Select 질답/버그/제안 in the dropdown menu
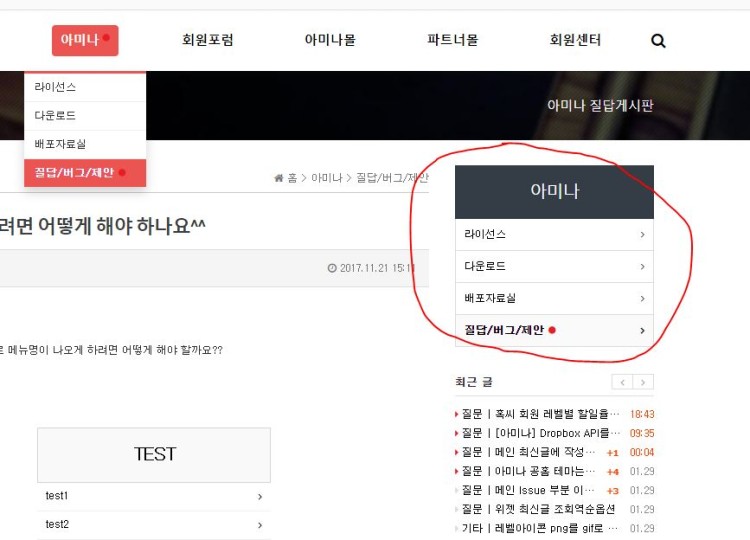The image size is (750, 540). pyautogui.click(x=75, y=173)
